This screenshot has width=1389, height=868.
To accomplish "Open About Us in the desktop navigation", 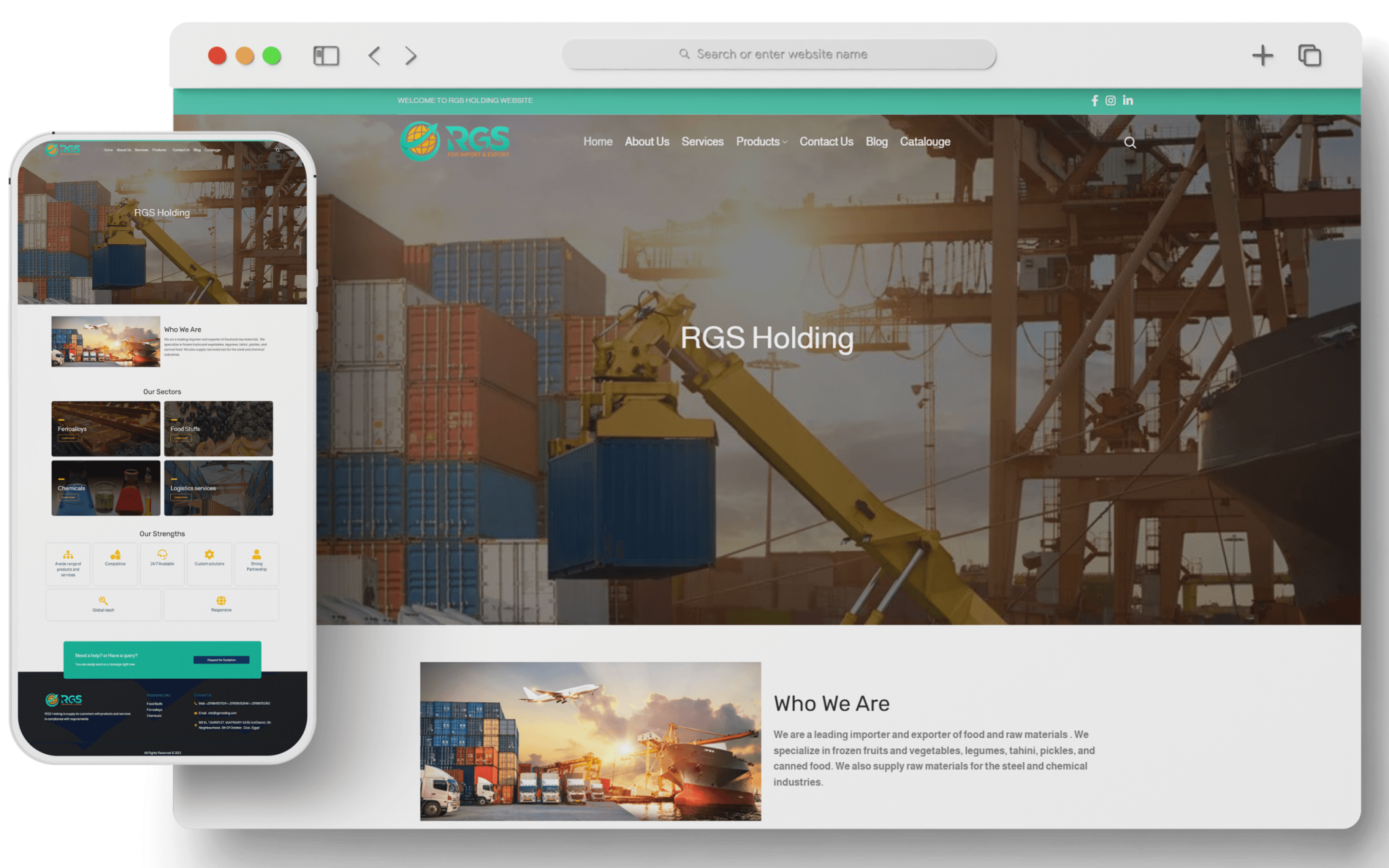I will tap(647, 142).
